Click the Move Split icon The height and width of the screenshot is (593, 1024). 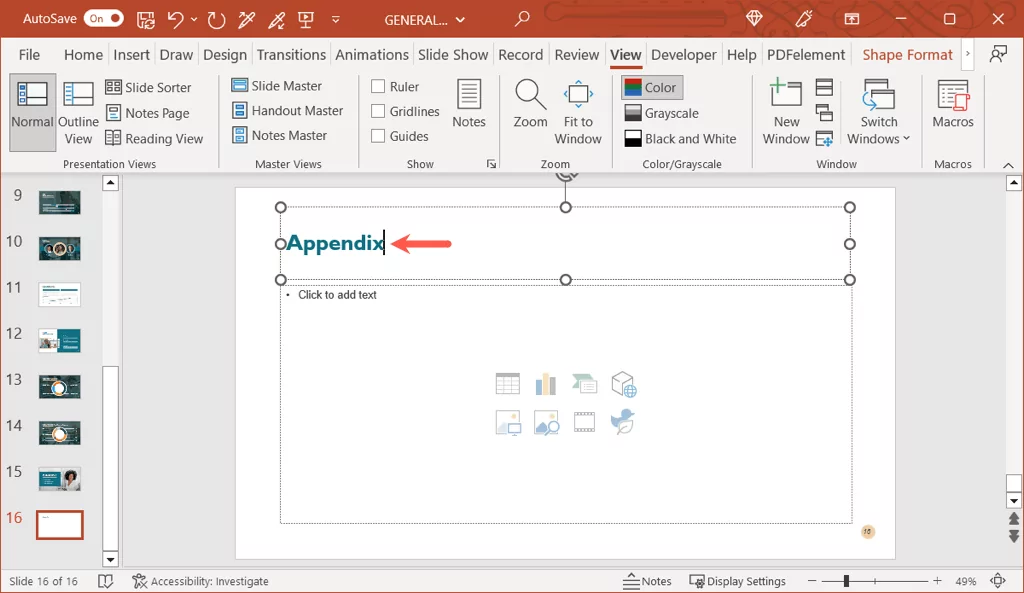click(x=824, y=138)
